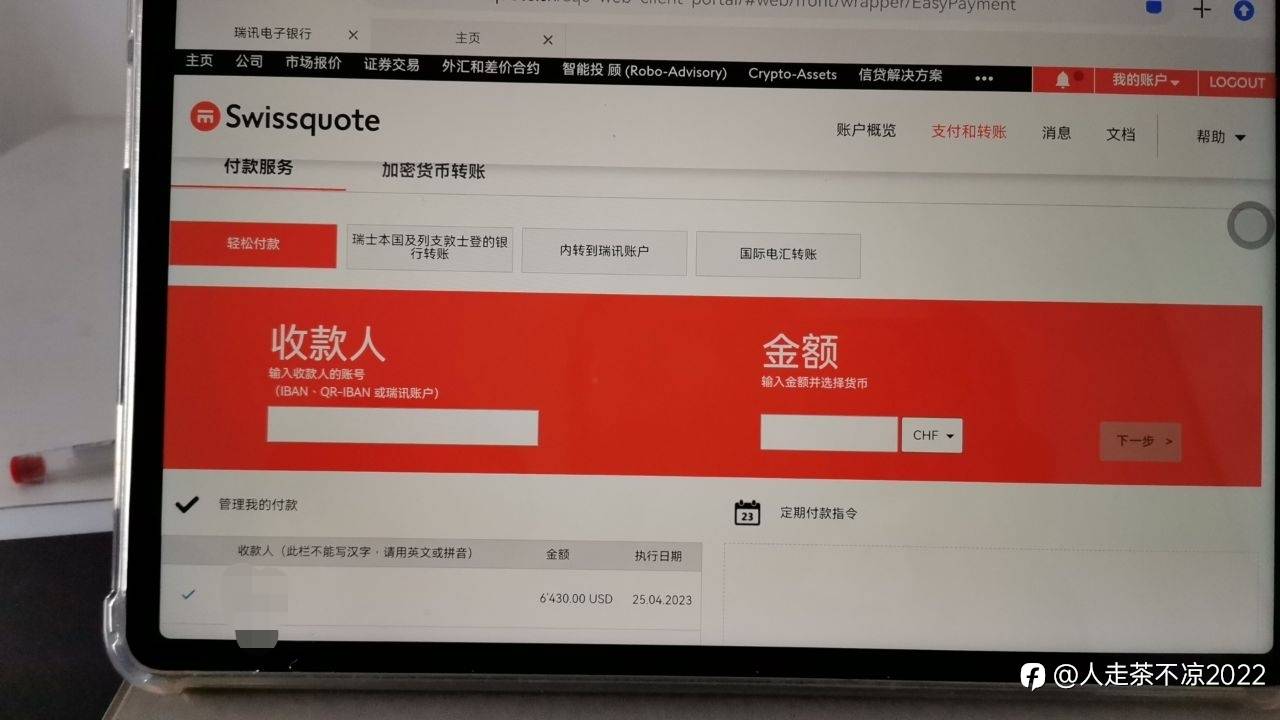Click the 金额 column header in payments table

[557, 554]
